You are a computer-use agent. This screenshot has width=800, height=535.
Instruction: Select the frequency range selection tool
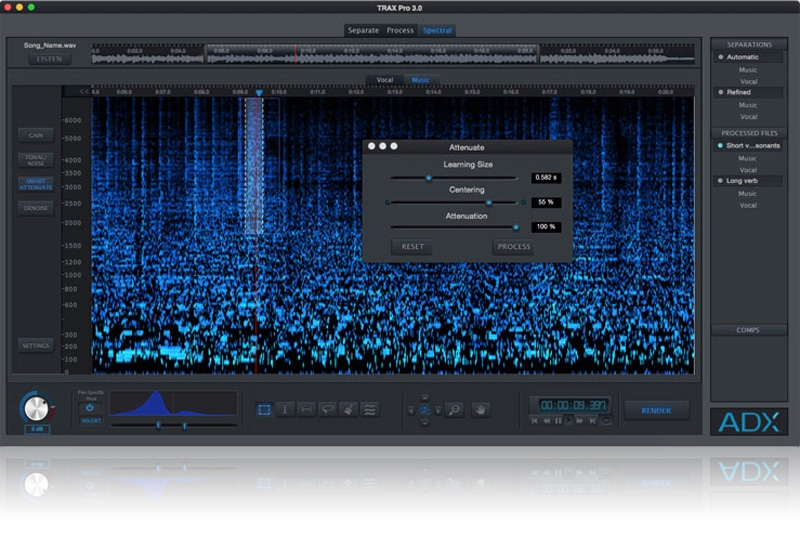(306, 409)
